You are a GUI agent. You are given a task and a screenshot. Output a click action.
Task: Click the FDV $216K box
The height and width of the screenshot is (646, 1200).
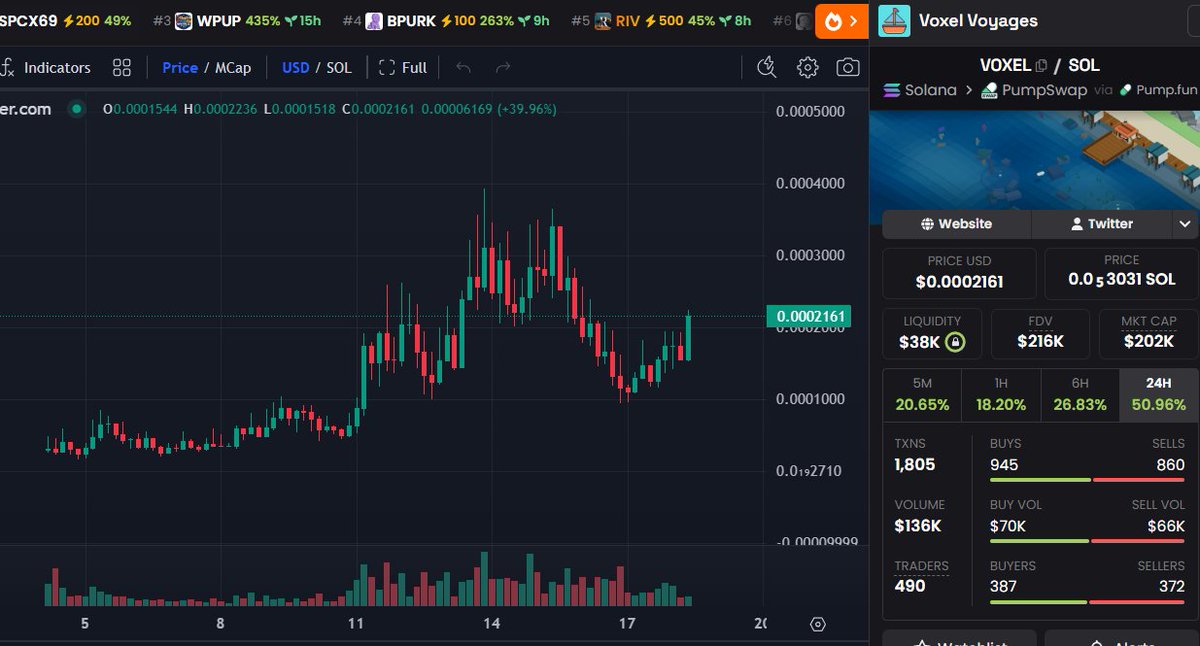click(x=1040, y=334)
